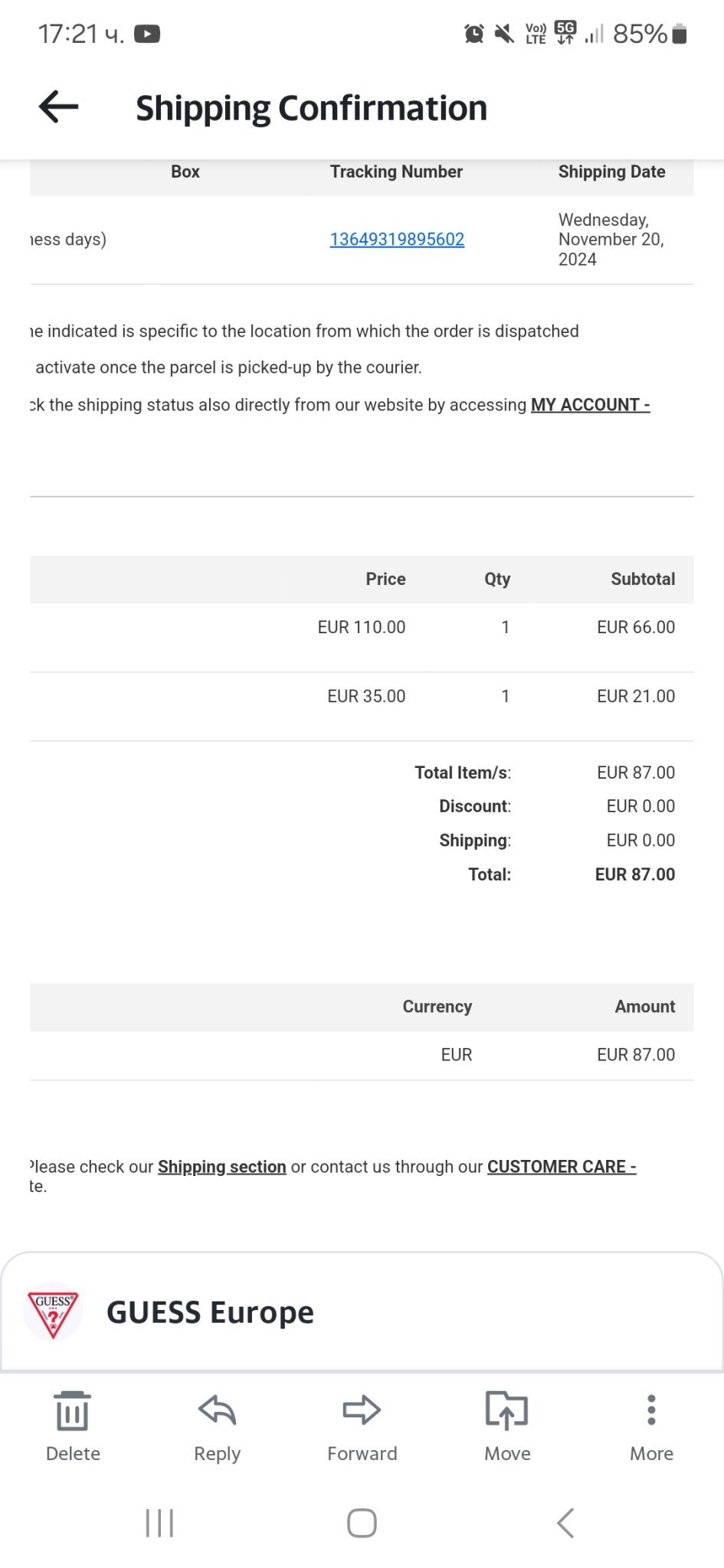
Task: Tap the battery indicator icon
Action: 680,34
